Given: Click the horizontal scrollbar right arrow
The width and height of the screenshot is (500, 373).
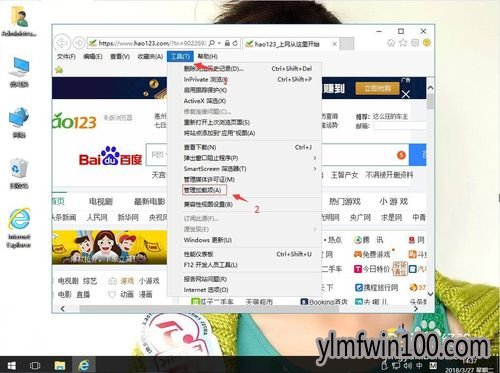Looking at the screenshot, I should (415, 309).
